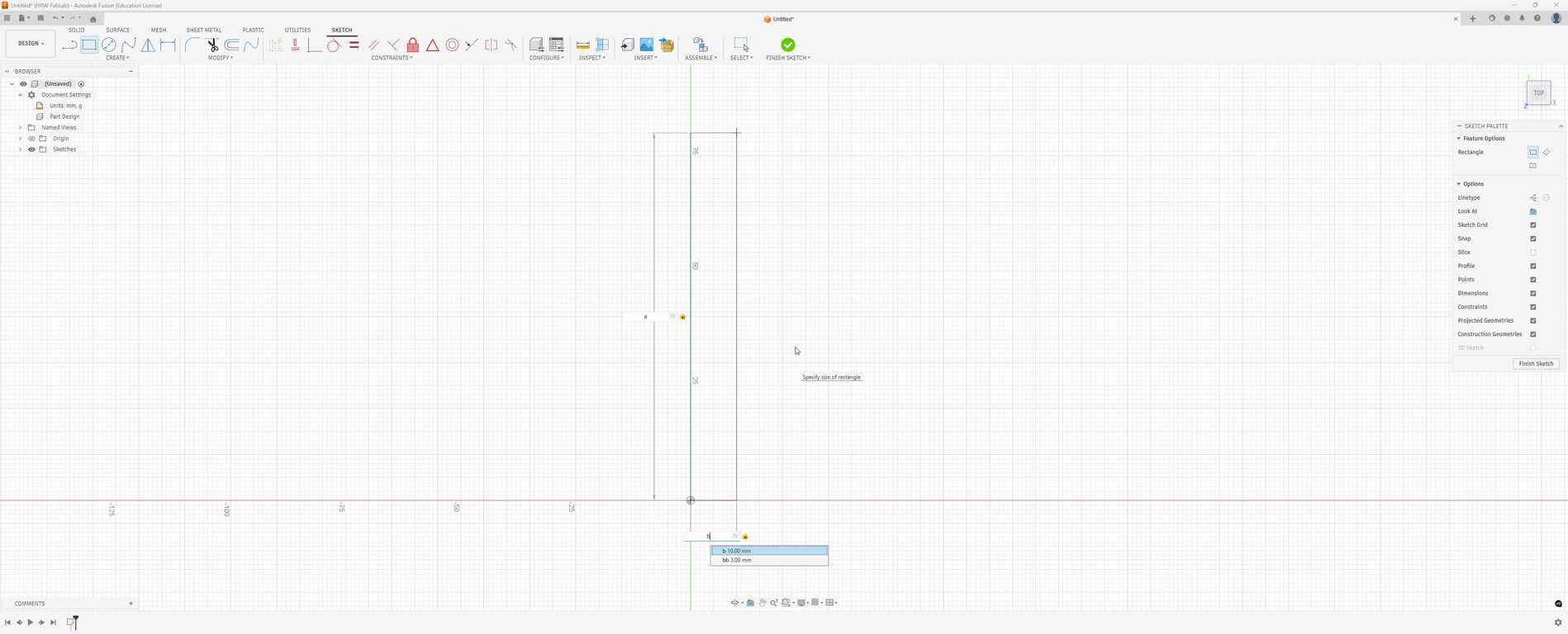
Task: Show the Origin folder visibility eye
Action: (31, 139)
